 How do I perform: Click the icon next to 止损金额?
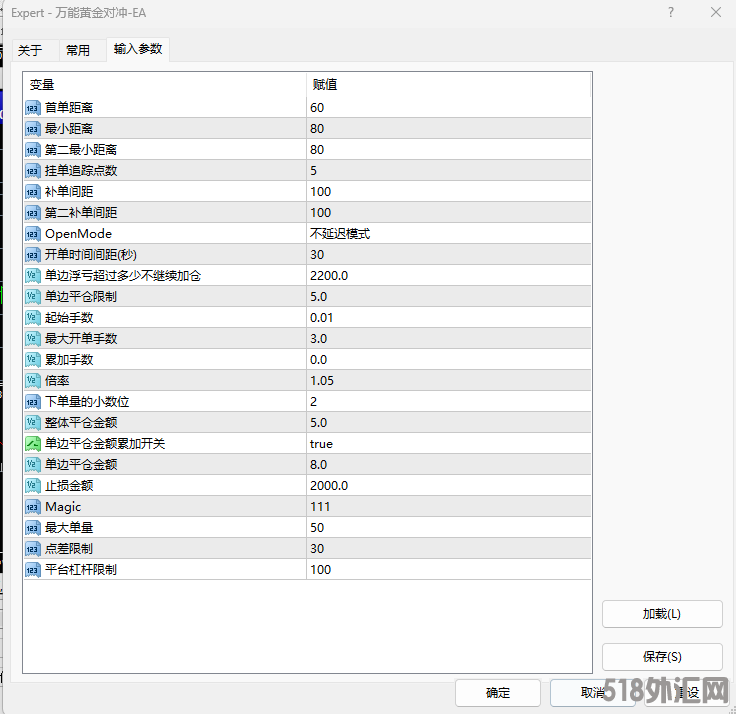[x=33, y=486]
